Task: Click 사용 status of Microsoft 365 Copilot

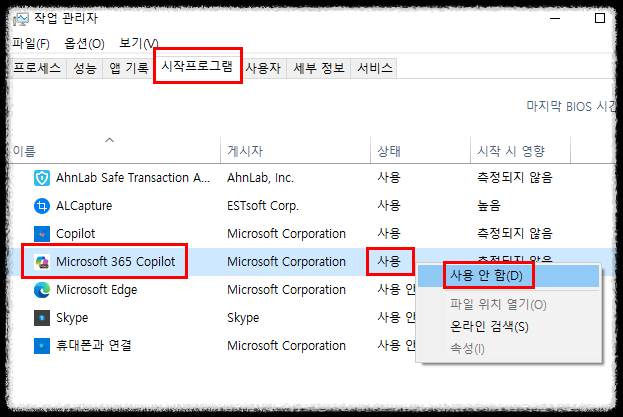Action: pos(389,262)
